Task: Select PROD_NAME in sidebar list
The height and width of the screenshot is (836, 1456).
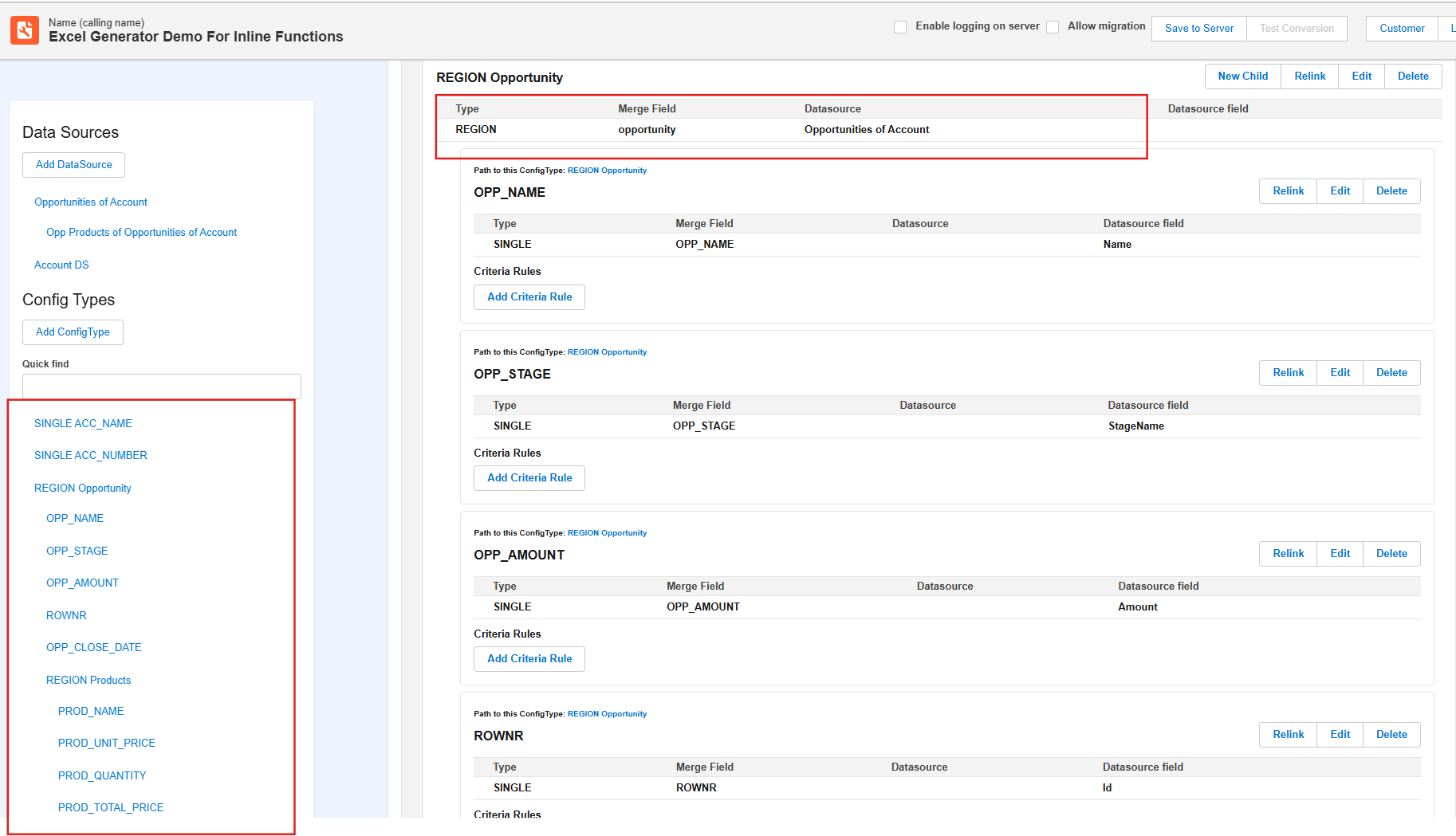Action: click(91, 712)
